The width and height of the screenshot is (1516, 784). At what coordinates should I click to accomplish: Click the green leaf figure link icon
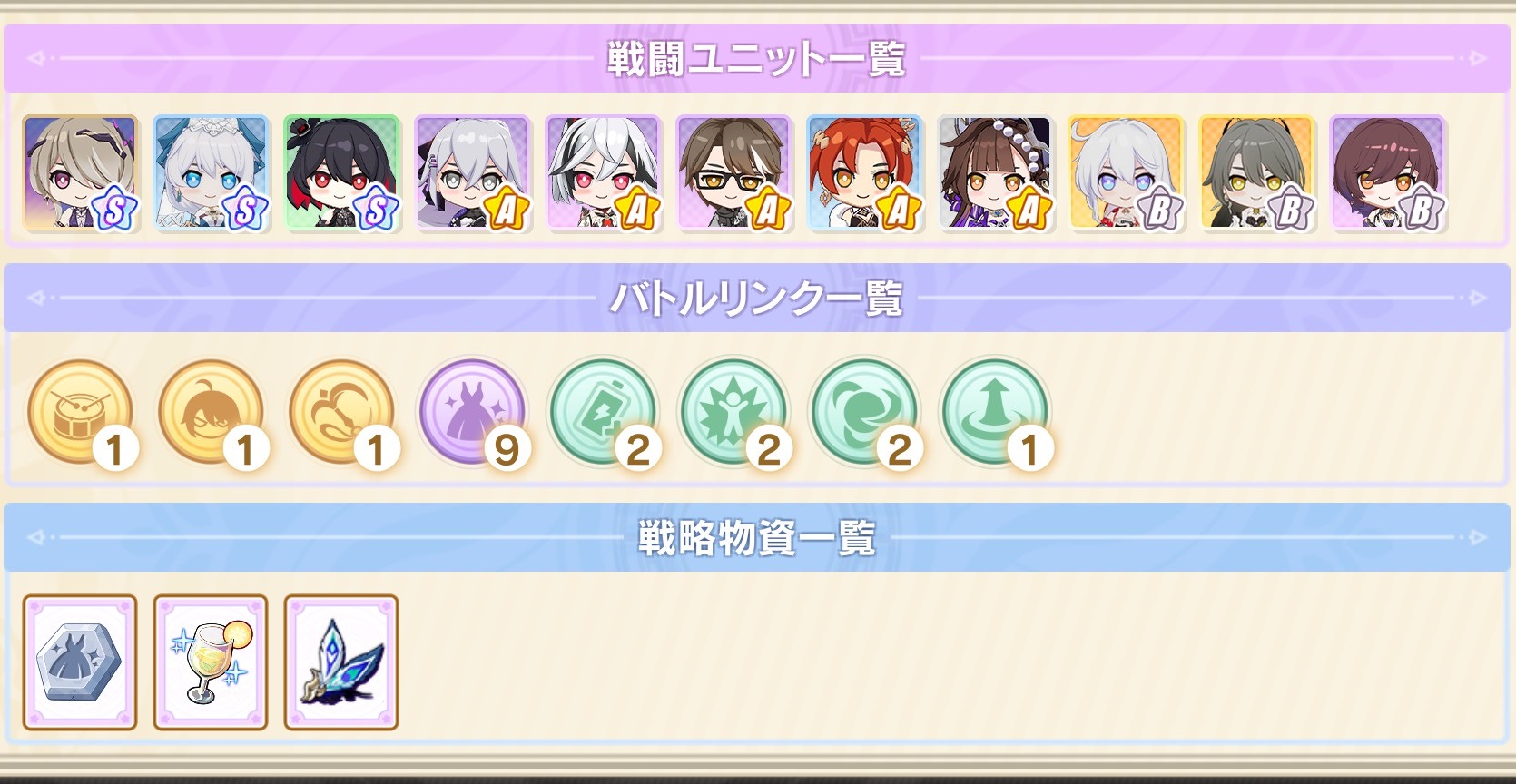coord(734,413)
